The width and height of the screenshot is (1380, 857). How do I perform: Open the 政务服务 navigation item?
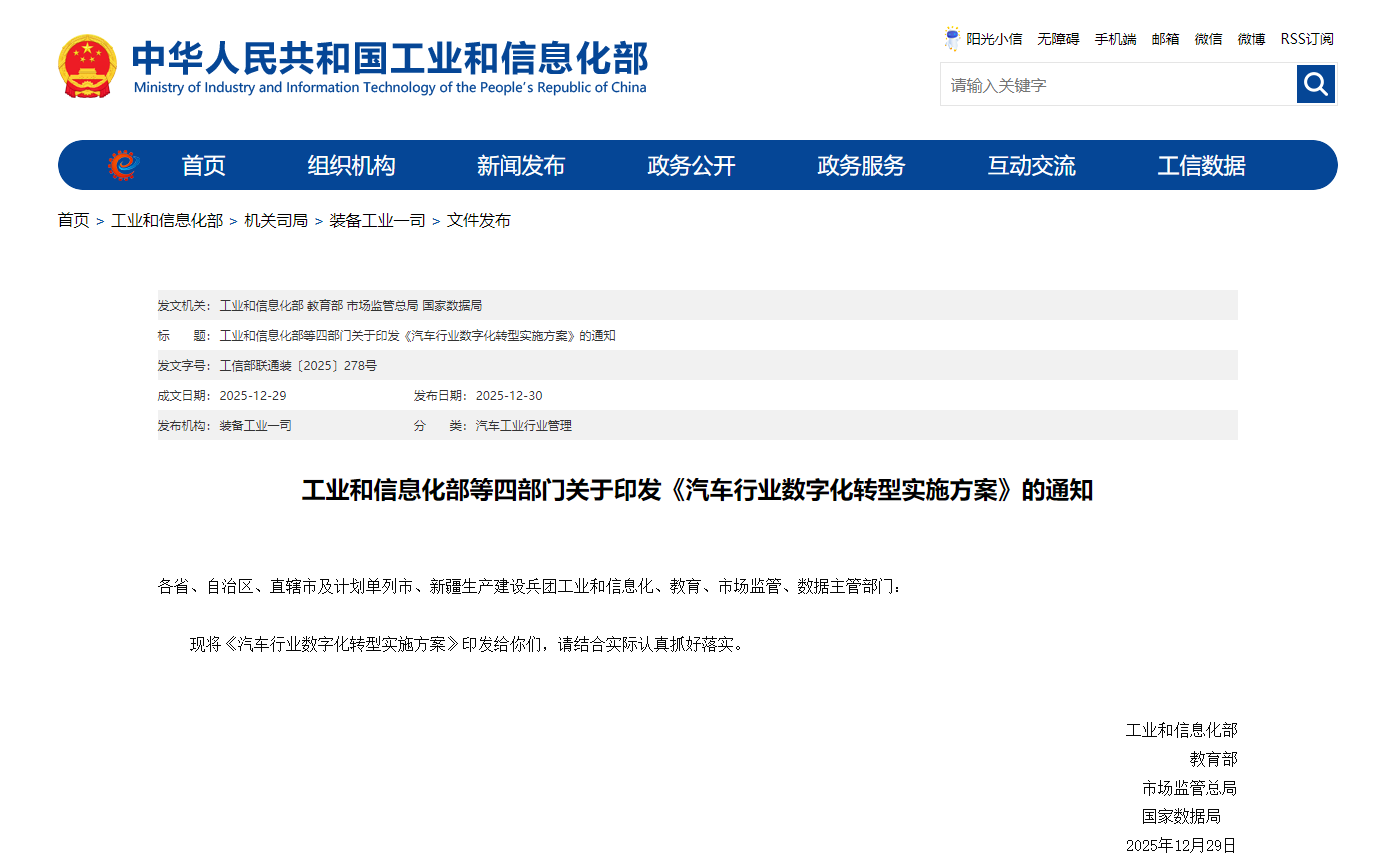tap(861, 166)
